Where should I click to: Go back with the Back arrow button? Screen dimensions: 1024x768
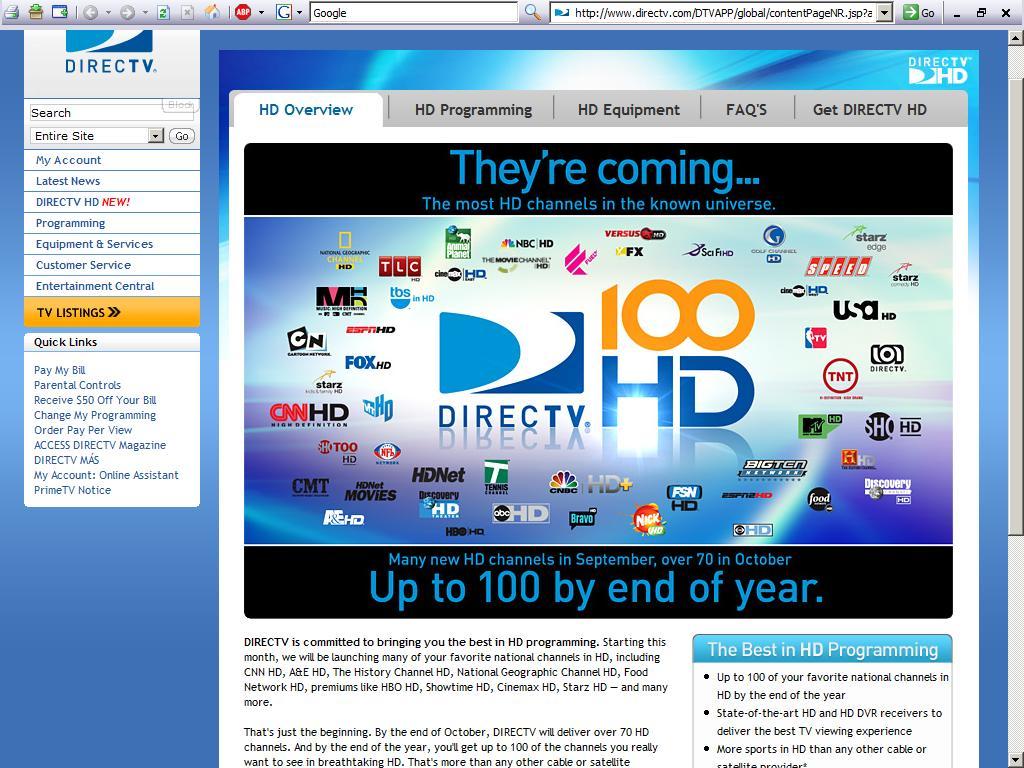pos(91,12)
